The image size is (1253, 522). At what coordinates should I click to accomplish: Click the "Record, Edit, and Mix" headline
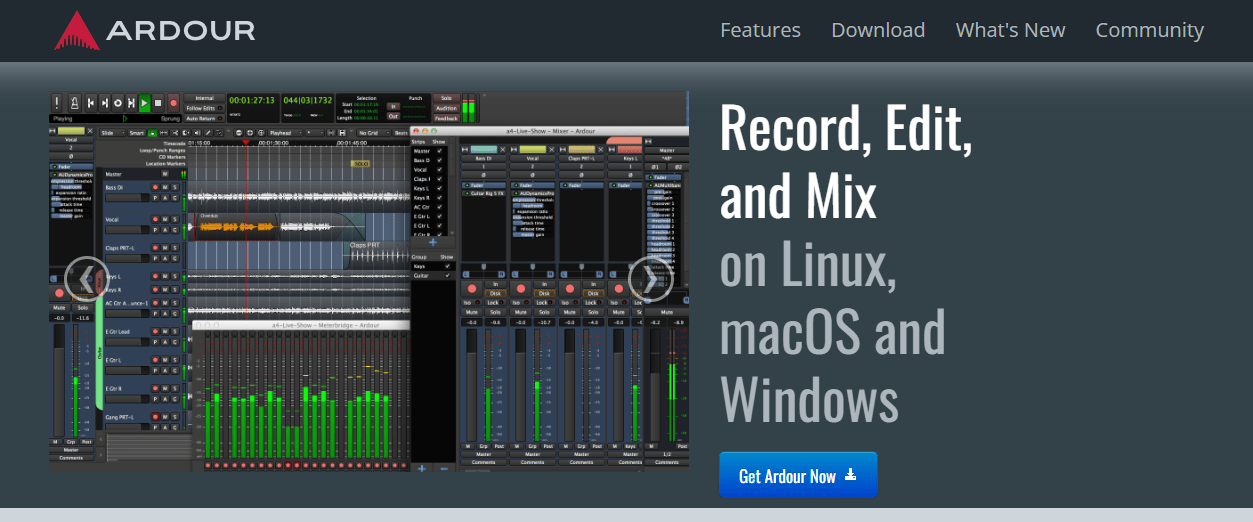click(x=846, y=163)
